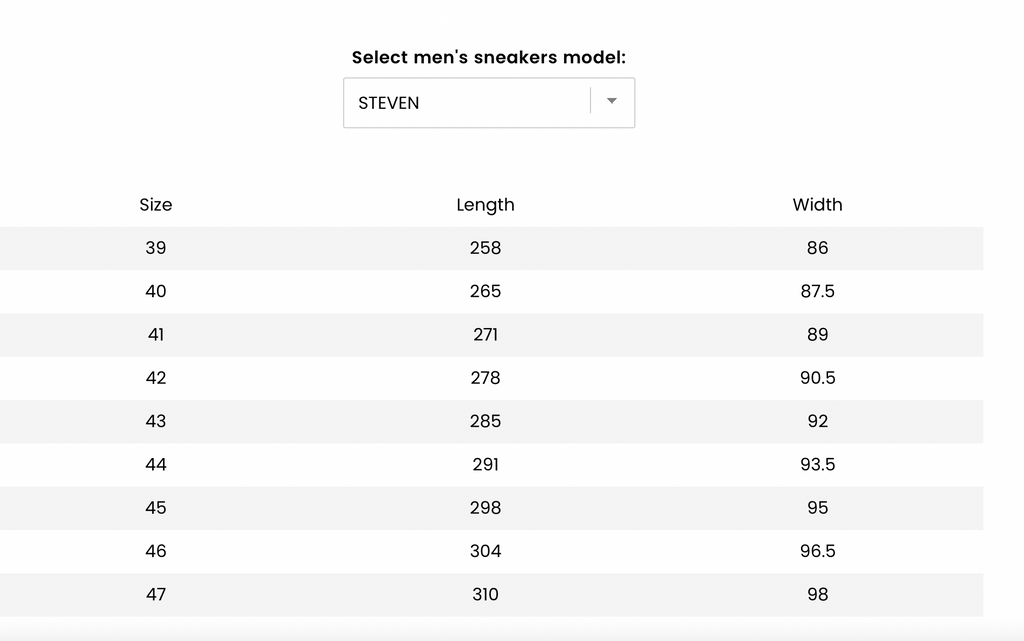1024x641 pixels.
Task: Click width value 87.5
Action: pyautogui.click(x=818, y=291)
